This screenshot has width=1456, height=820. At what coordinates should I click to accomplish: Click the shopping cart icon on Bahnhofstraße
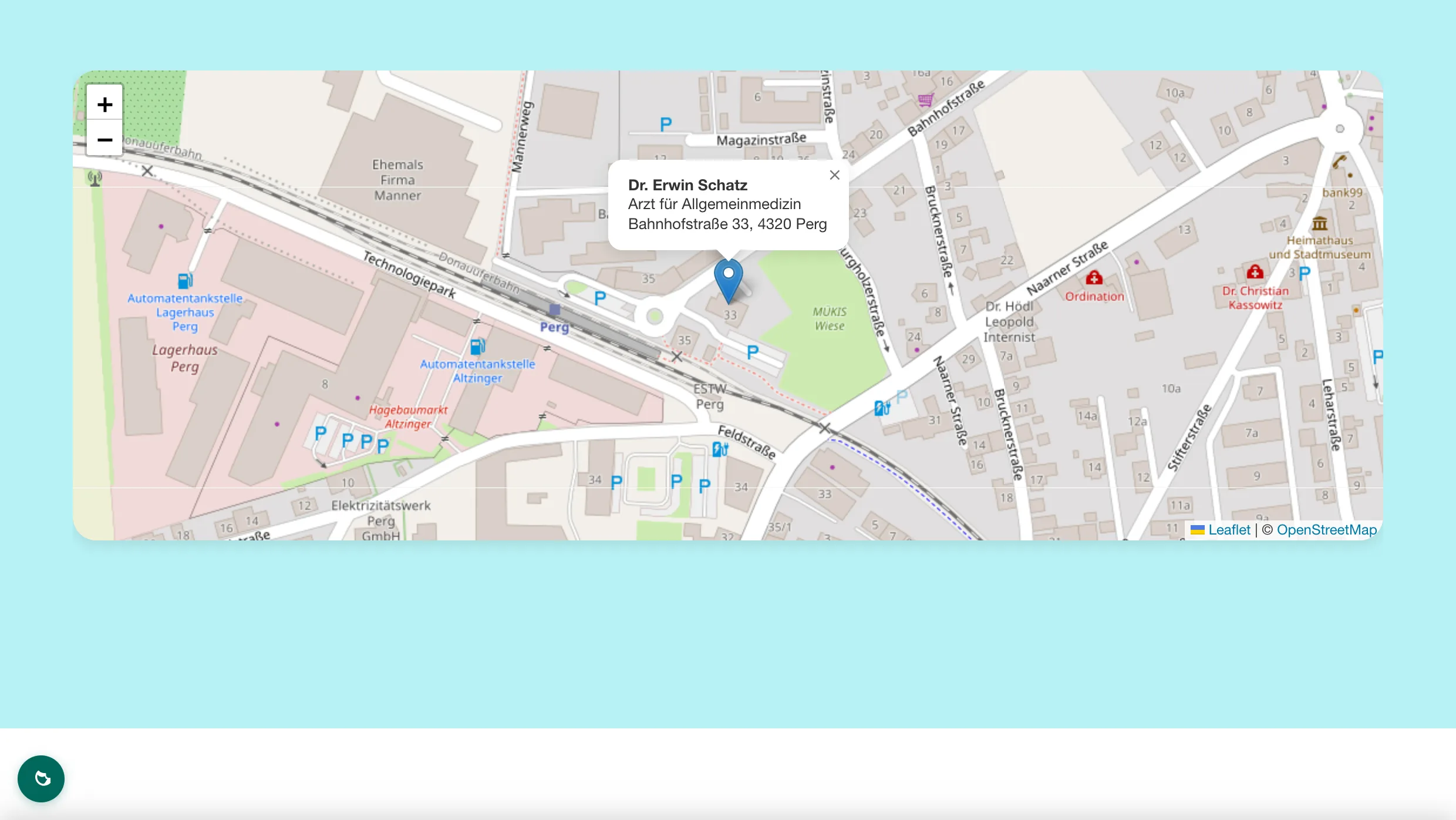point(925,100)
